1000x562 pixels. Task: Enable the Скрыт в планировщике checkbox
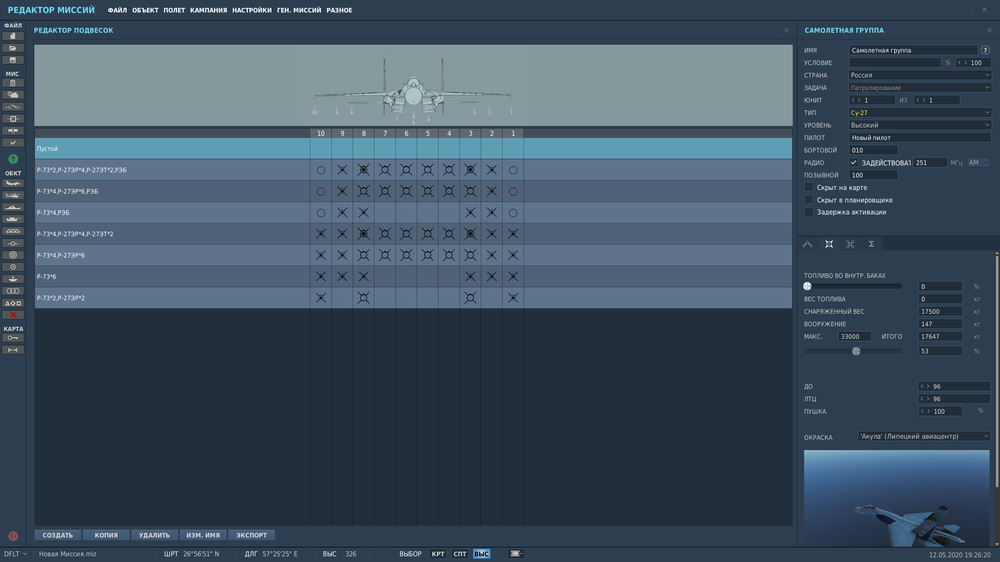tap(809, 200)
